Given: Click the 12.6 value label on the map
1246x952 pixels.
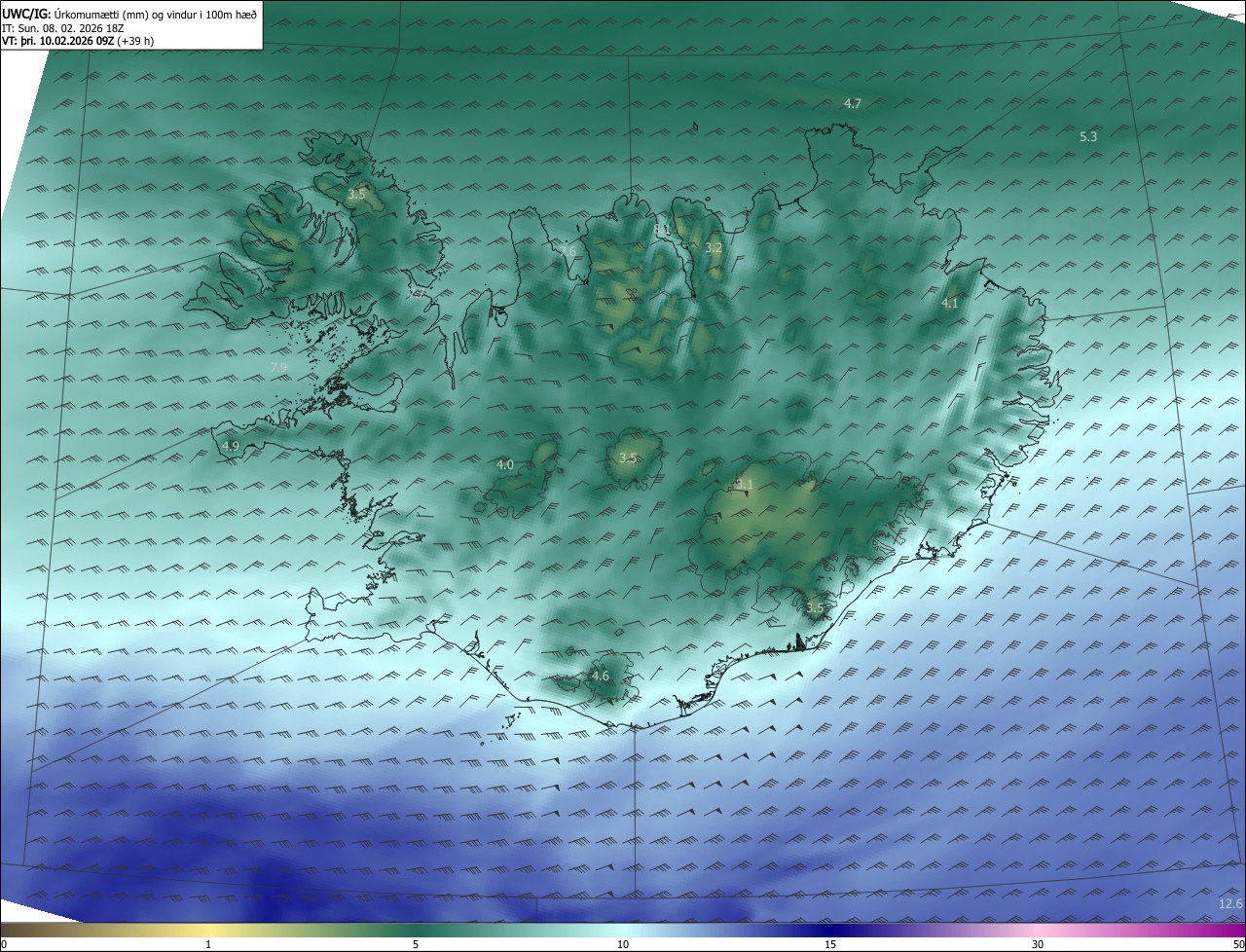Looking at the screenshot, I should tap(1230, 904).
